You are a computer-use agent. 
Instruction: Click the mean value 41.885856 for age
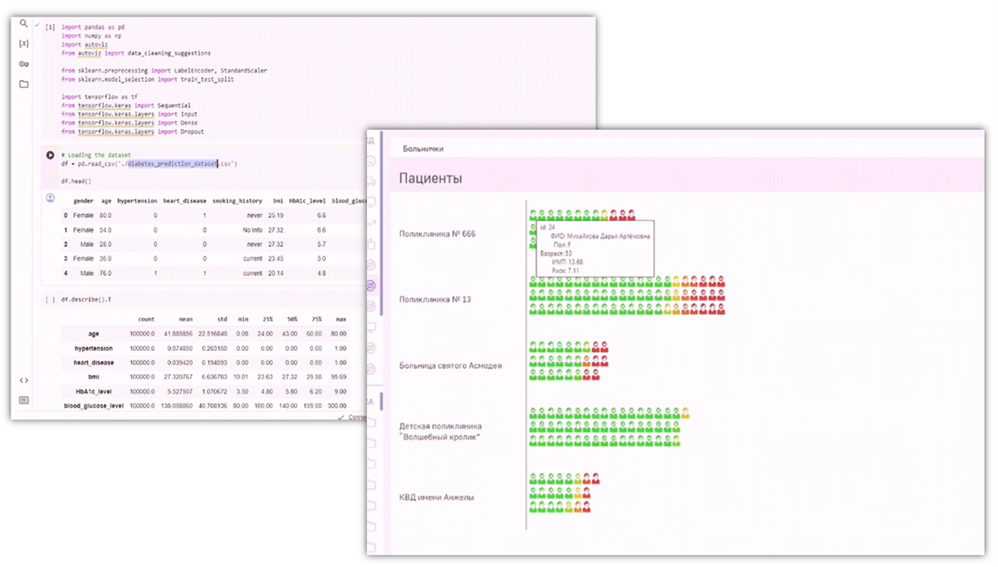tap(178, 334)
